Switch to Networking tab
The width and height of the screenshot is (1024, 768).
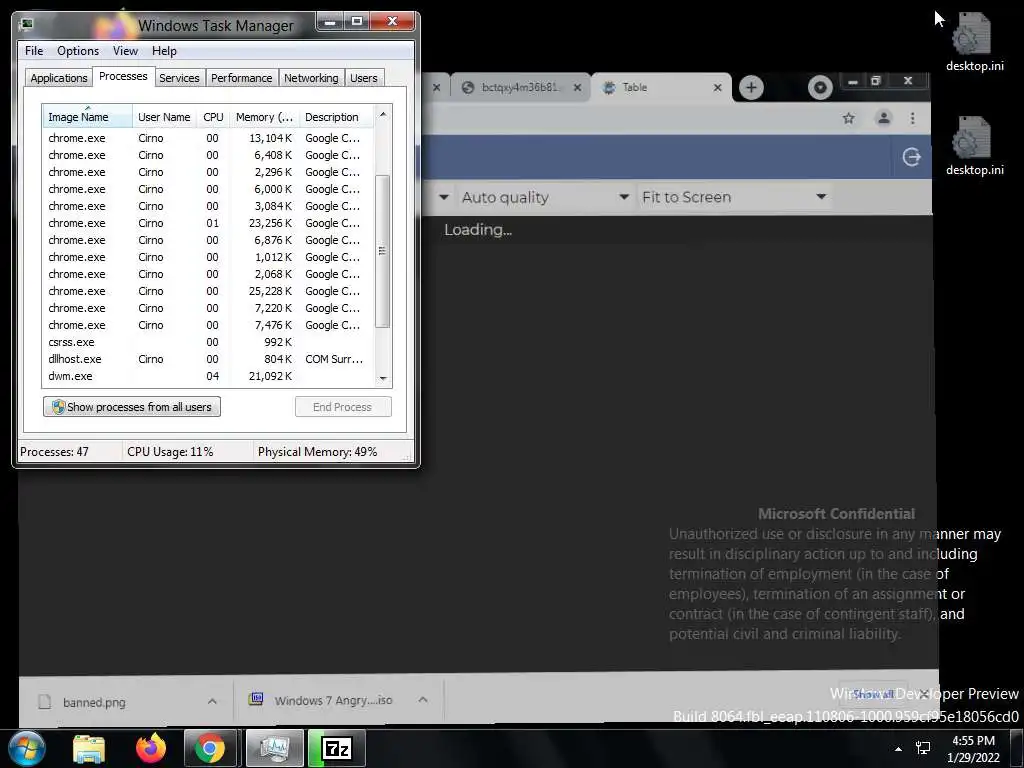point(311,78)
